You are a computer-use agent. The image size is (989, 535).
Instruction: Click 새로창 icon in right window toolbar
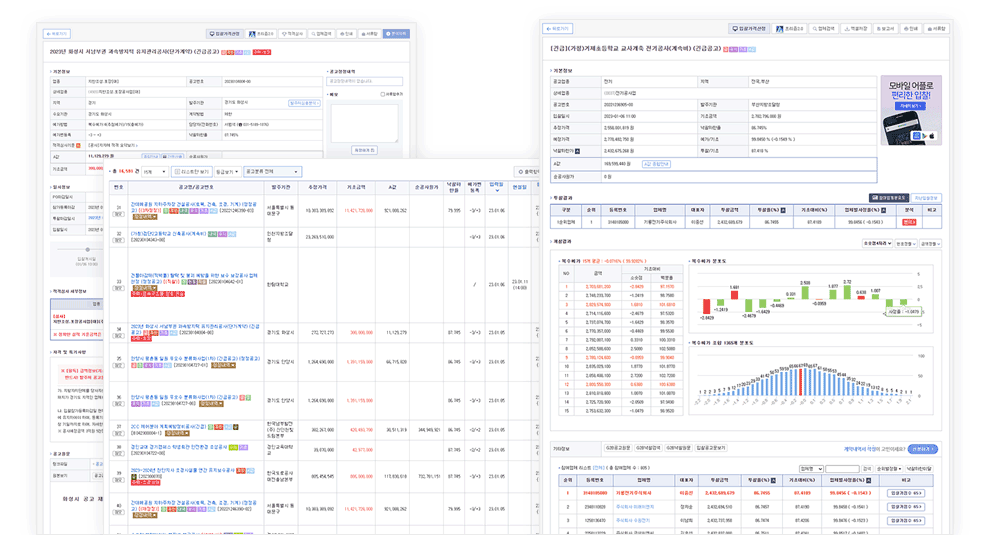[x=934, y=29]
